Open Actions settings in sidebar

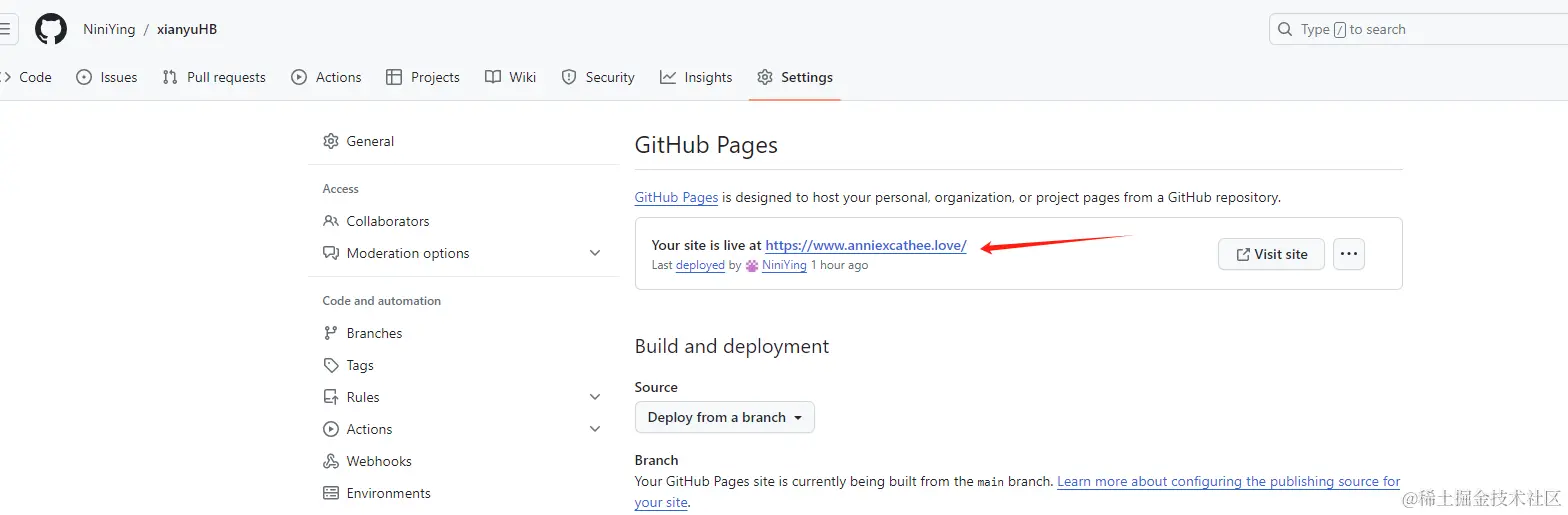[x=464, y=429]
